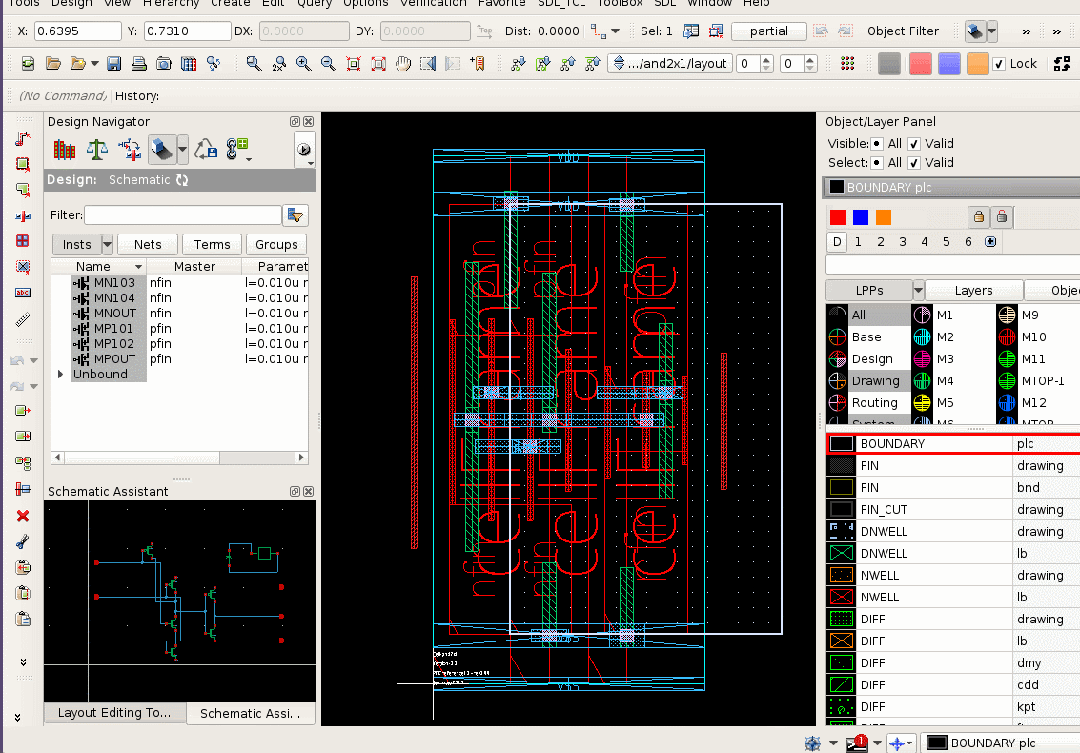Switch to the Nets tab
Image resolution: width=1080 pixels, height=753 pixels.
click(147, 244)
